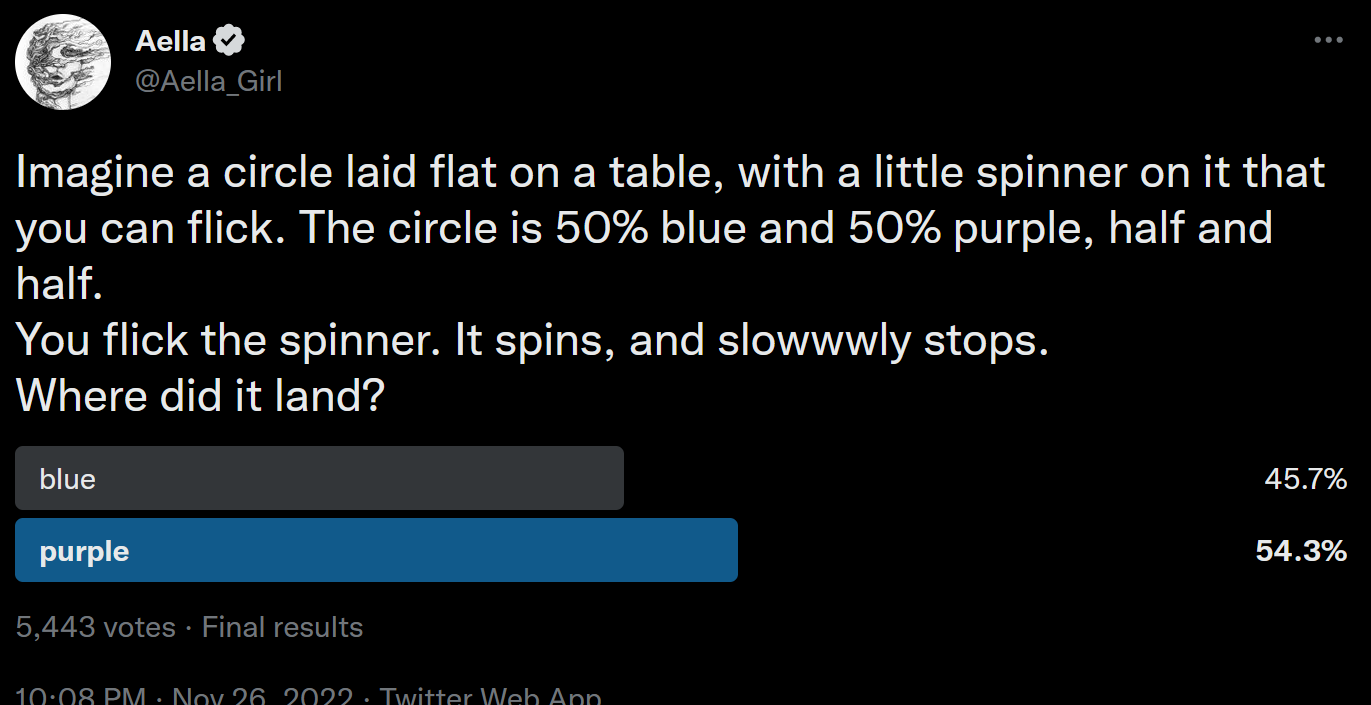
Task: Click the display name Aella
Action: [170, 41]
